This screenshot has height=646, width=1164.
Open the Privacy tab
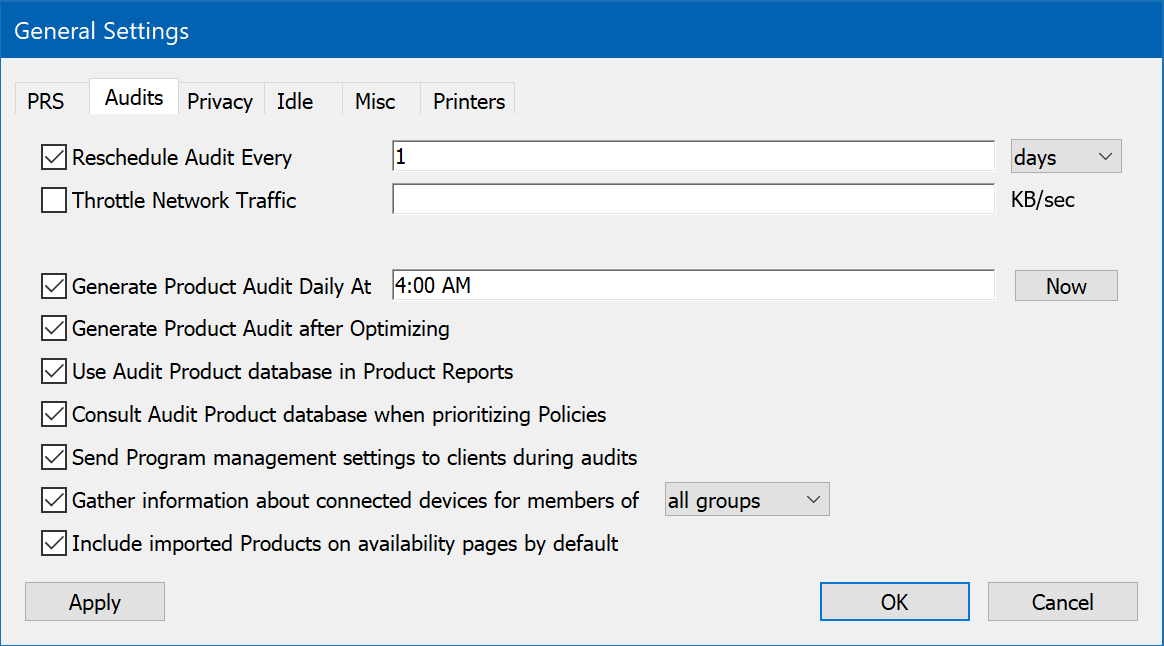click(220, 101)
